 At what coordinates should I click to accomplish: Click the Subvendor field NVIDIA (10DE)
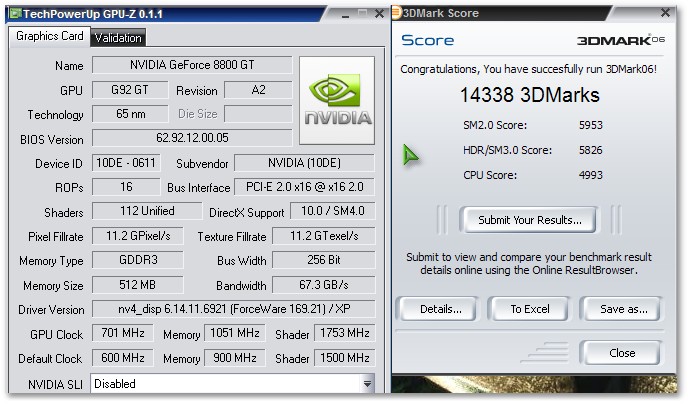pos(305,163)
